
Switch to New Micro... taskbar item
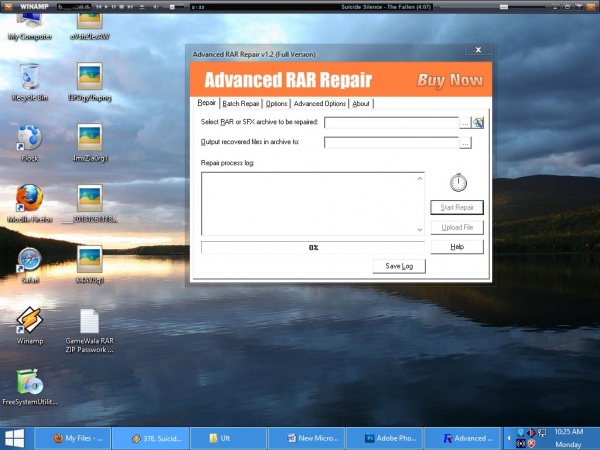coord(307,439)
